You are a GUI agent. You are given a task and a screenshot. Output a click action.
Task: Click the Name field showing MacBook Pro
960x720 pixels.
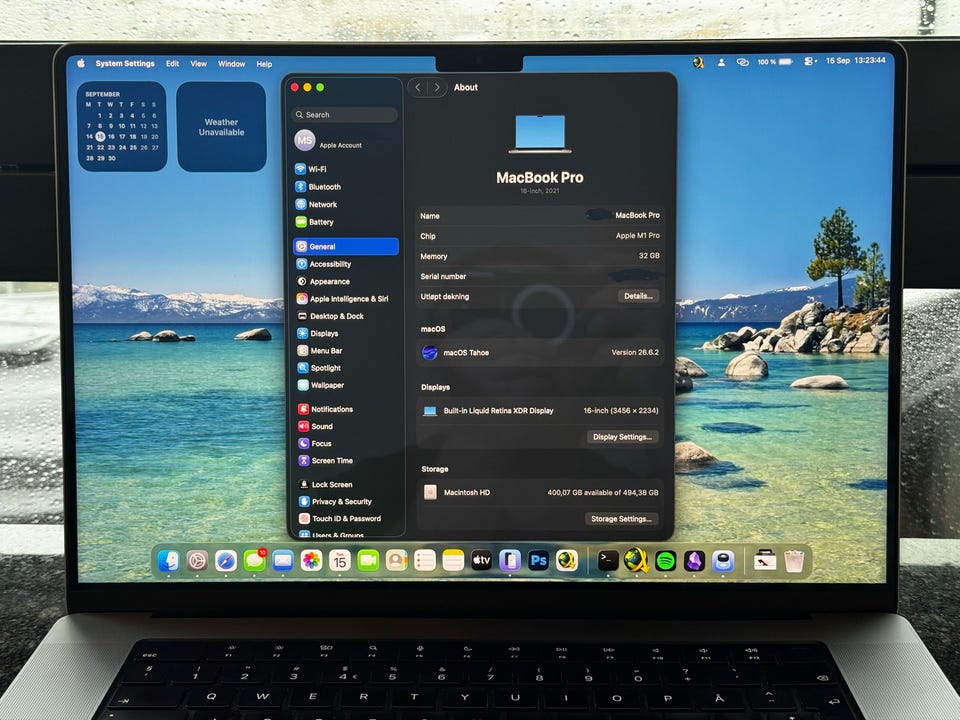(540, 216)
